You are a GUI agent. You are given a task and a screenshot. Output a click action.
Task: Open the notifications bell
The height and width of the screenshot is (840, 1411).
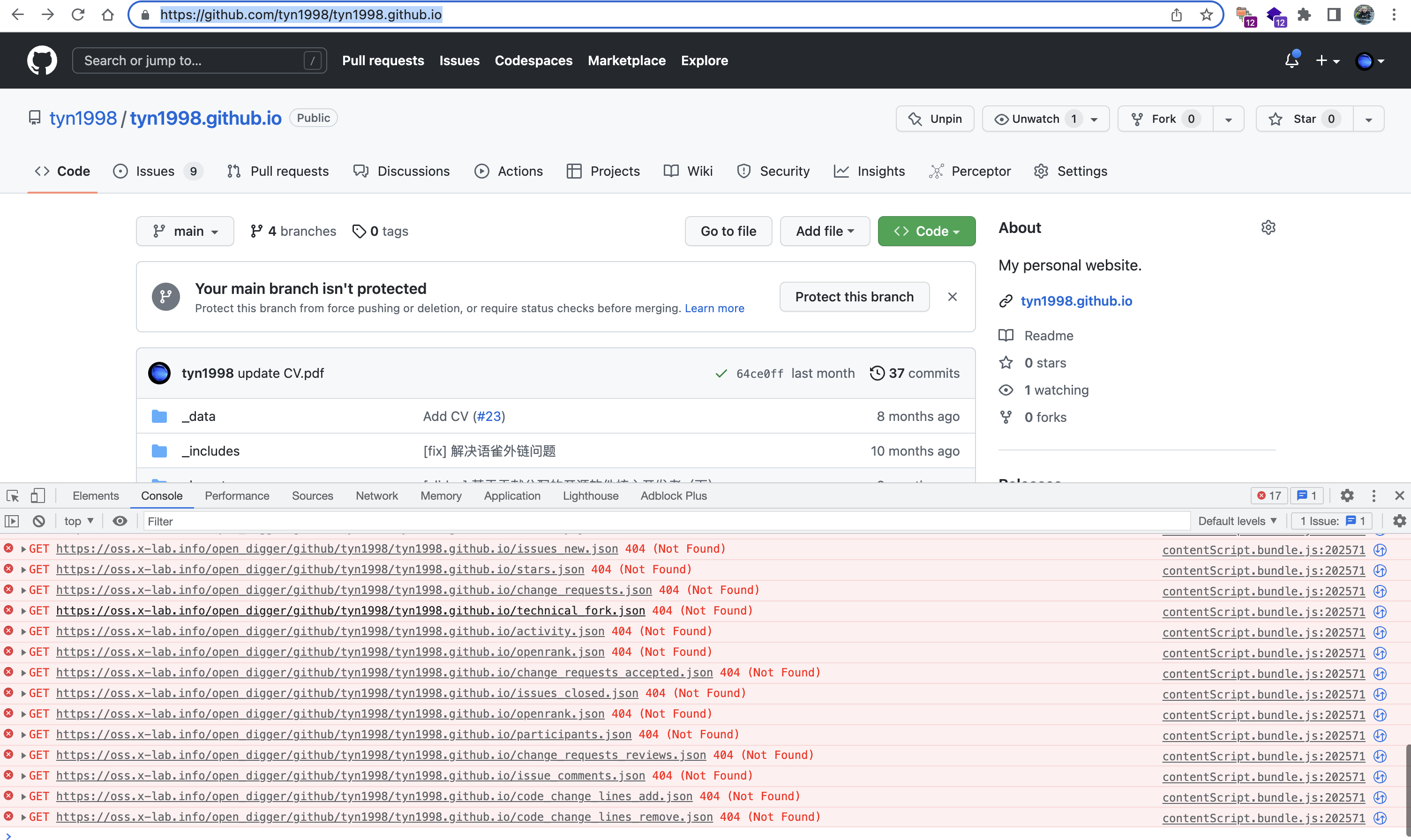[1291, 60]
